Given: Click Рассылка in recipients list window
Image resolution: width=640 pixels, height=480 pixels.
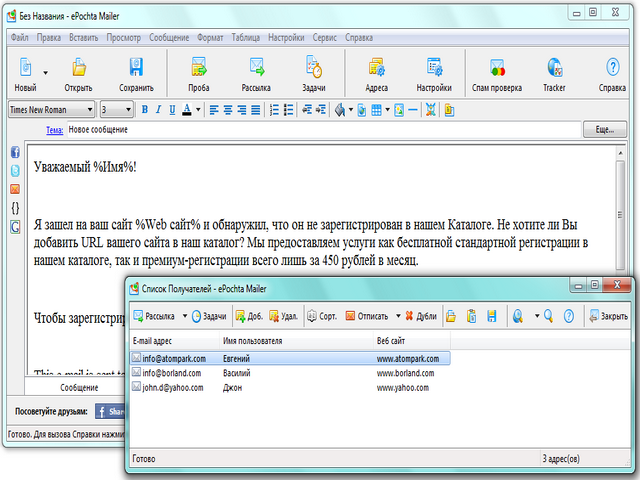Looking at the screenshot, I should click(155, 316).
